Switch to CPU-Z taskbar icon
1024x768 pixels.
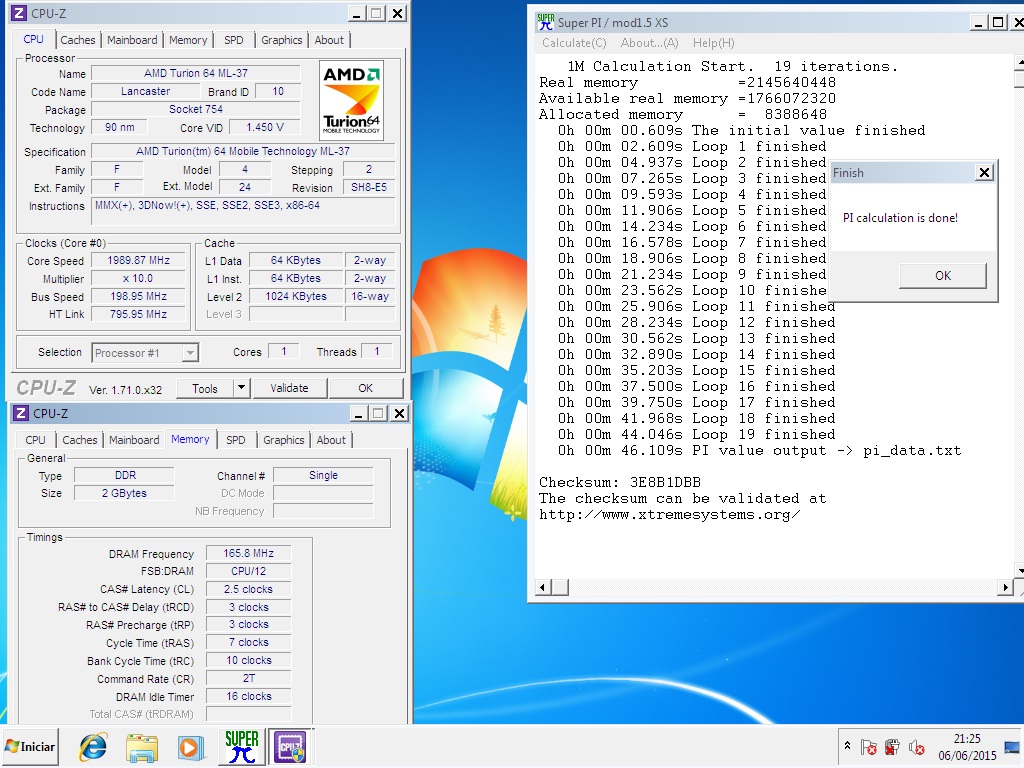click(289, 746)
